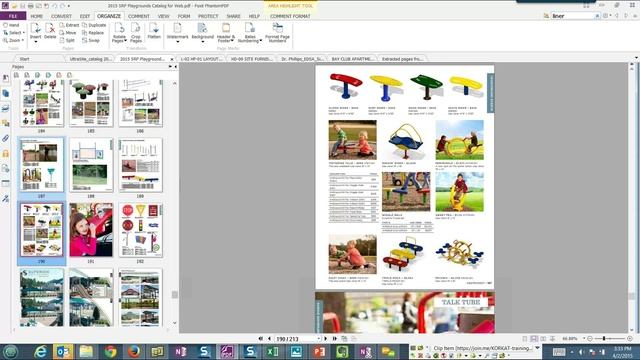Switch to the CONVERT ribbon tab
Image resolution: width=640 pixels, height=360 pixels.
pos(61,16)
